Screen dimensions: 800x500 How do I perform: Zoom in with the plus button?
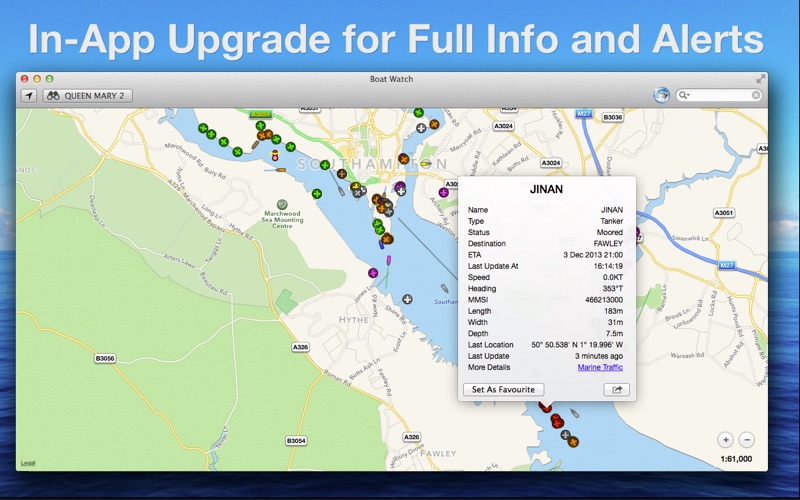726,439
